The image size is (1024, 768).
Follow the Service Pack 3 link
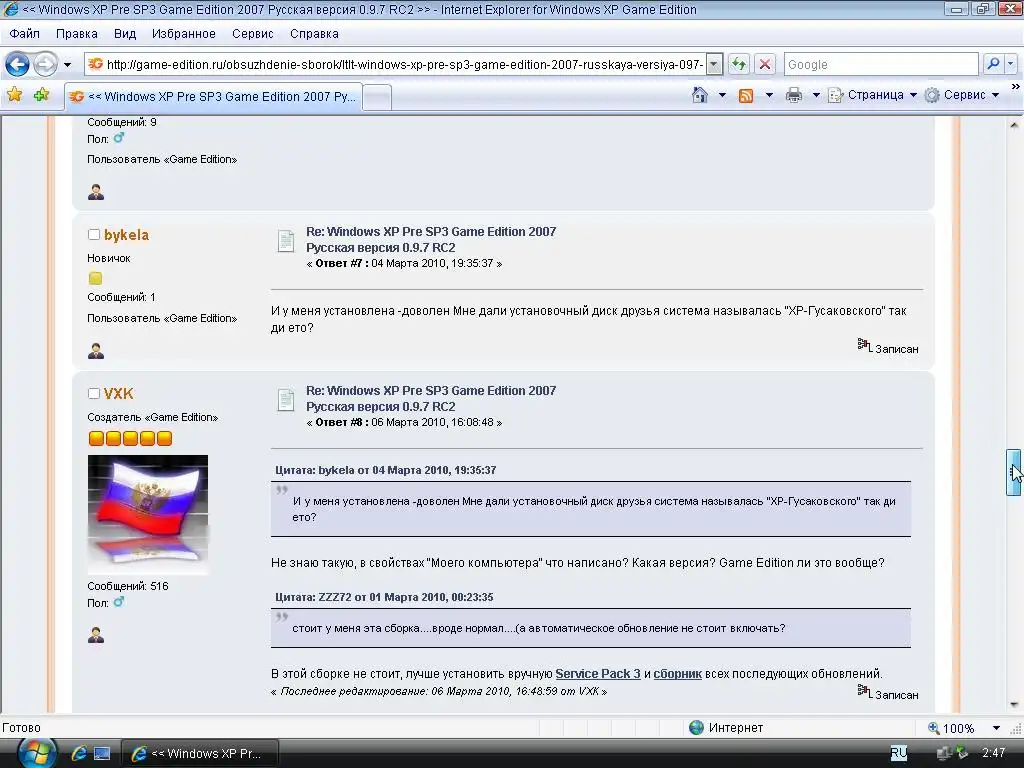pyautogui.click(x=598, y=673)
